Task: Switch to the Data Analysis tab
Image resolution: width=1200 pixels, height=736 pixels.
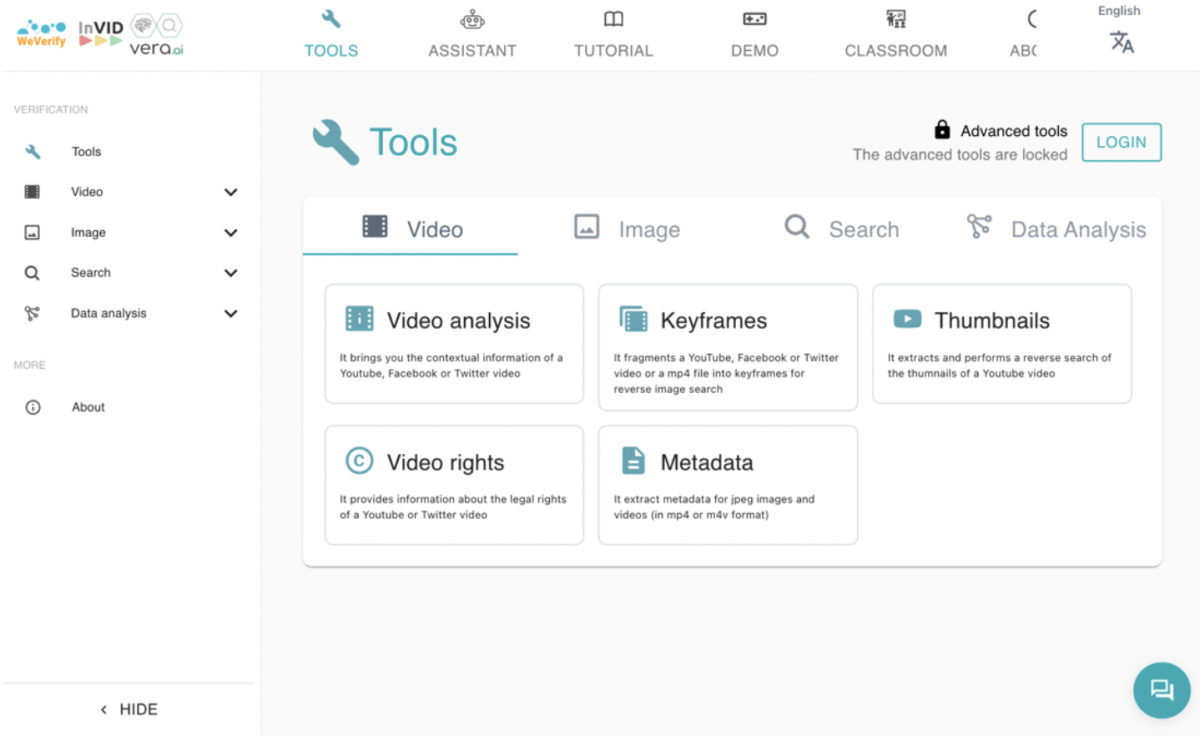Action: pos(1057,229)
